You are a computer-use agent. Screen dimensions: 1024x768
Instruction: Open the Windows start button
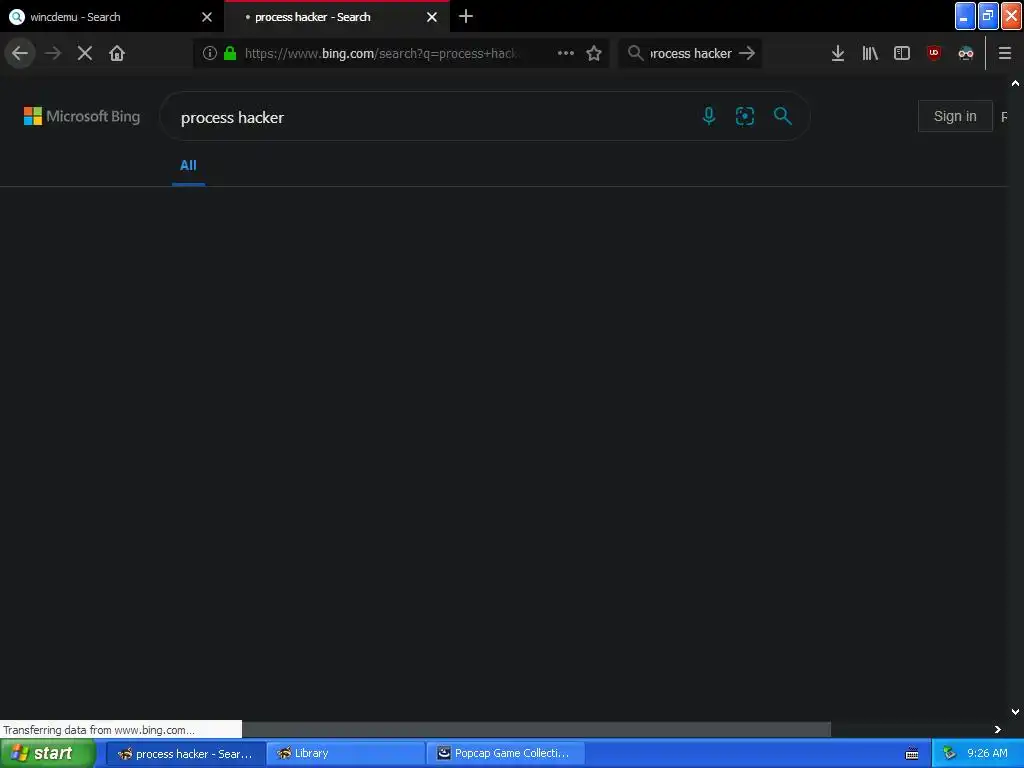(47, 753)
